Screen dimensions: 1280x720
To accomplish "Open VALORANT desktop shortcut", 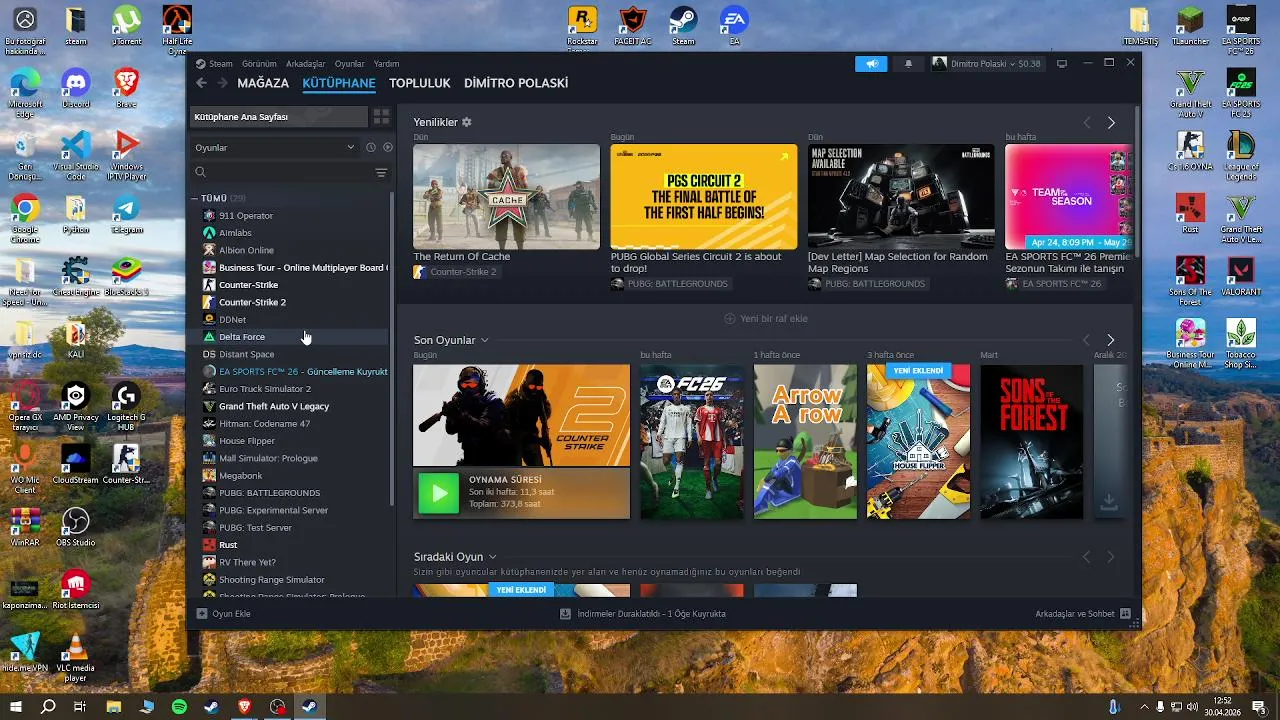I will tap(1240, 275).
